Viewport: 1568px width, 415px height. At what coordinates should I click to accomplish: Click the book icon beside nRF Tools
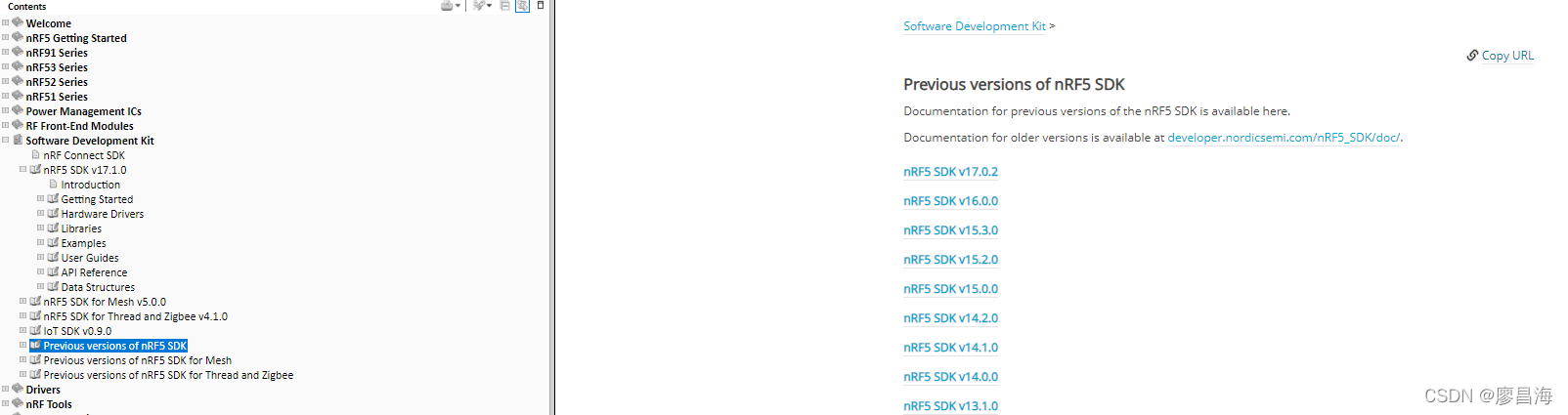(18, 403)
